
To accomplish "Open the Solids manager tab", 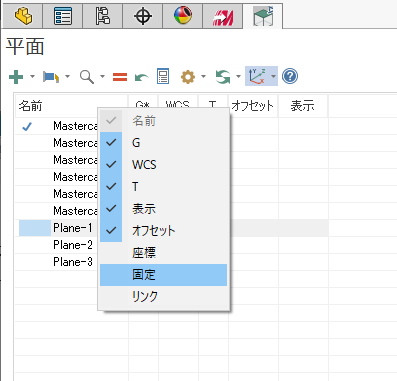I will [x=23, y=16].
